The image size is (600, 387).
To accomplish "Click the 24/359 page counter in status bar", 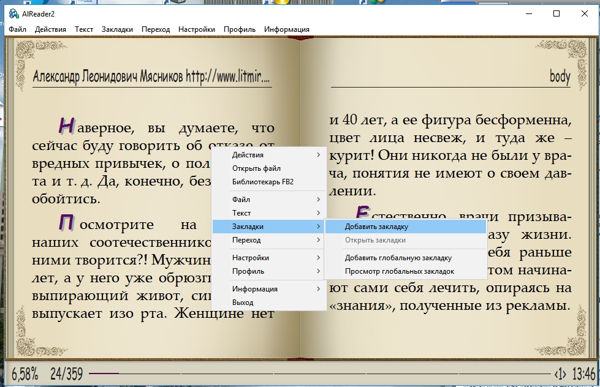I will (66, 374).
